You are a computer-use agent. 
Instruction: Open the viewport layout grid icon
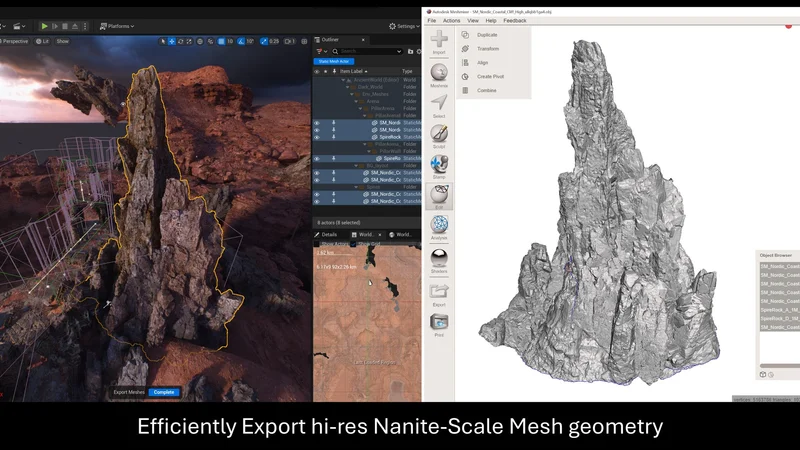click(x=304, y=41)
